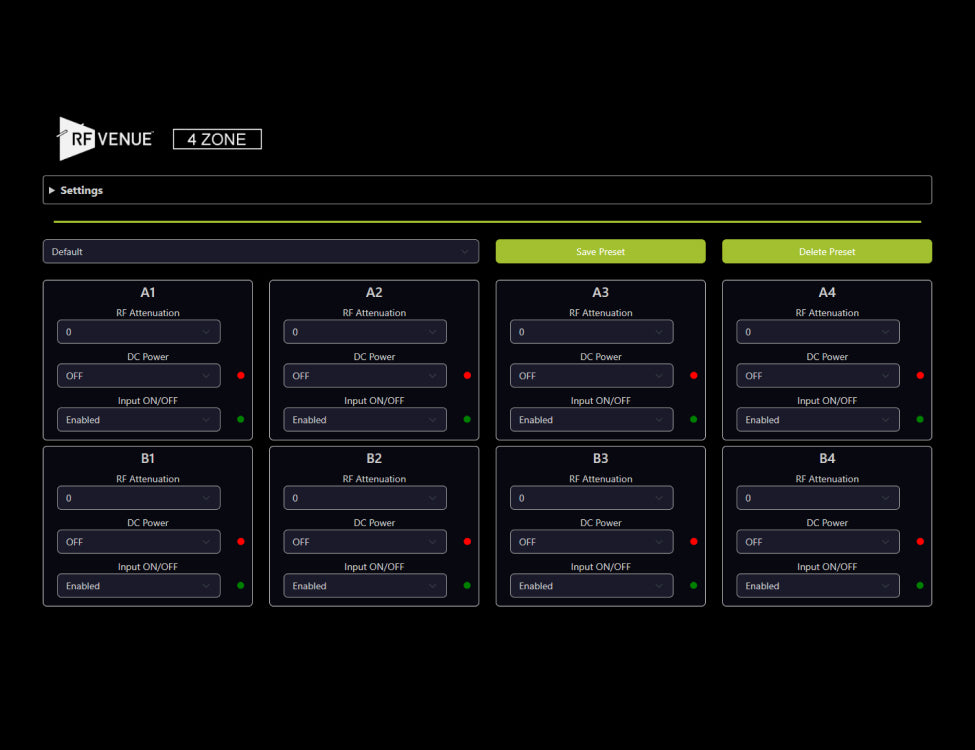Click B4 Input green status indicator
975x750 pixels.
point(920,586)
